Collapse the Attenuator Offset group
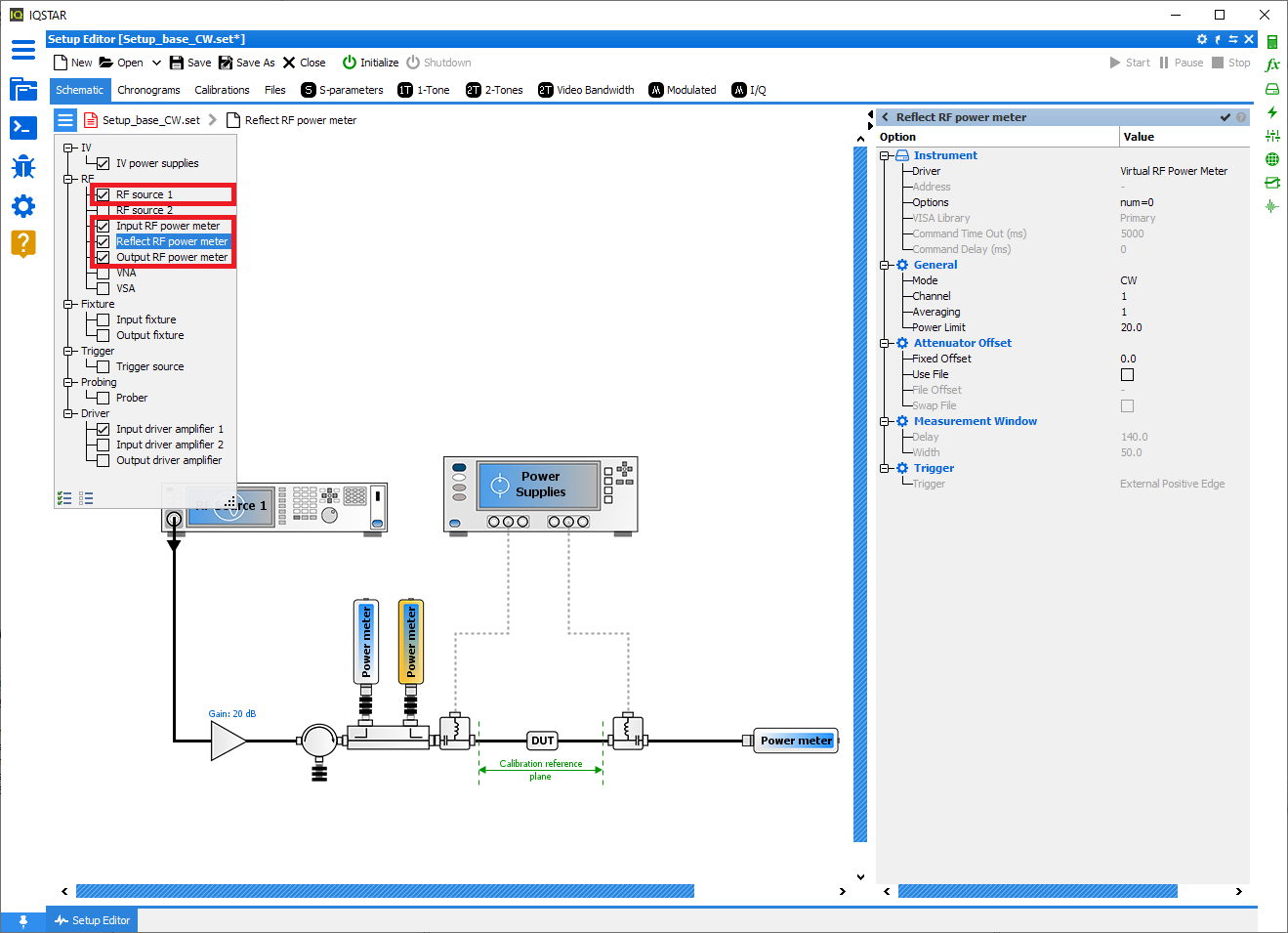Viewport: 1288px width, 933px height. pyautogui.click(x=885, y=343)
